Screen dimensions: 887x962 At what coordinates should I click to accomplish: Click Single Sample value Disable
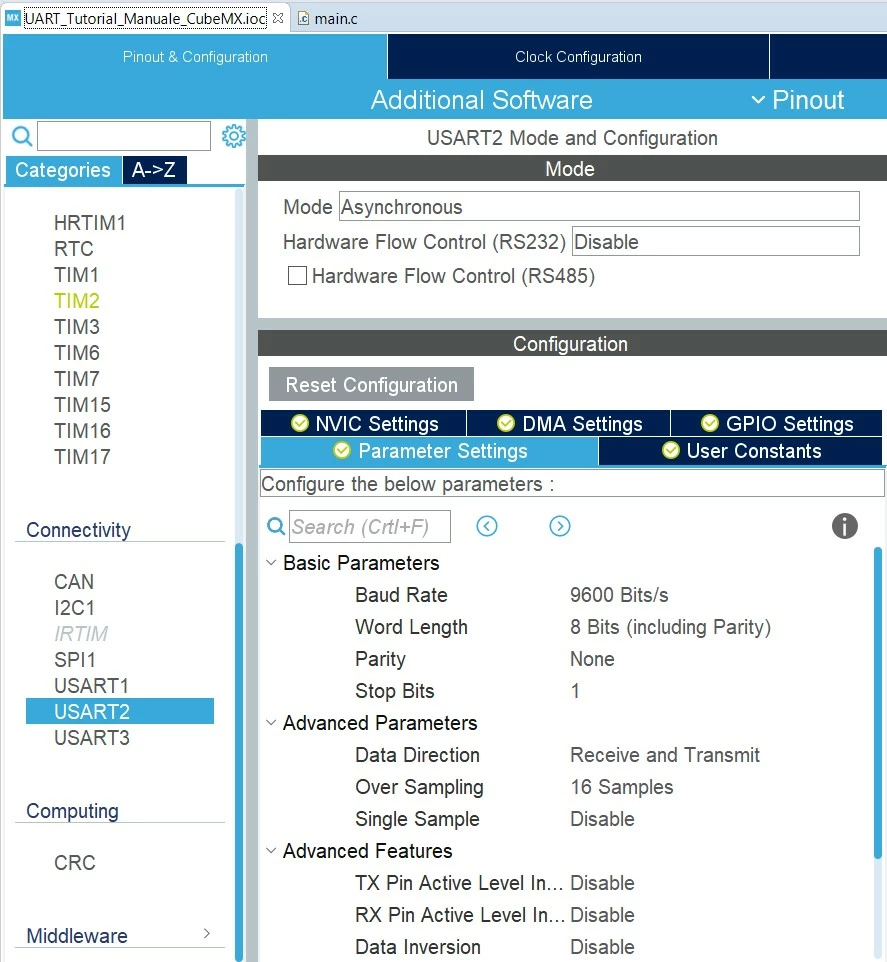[x=602, y=818]
